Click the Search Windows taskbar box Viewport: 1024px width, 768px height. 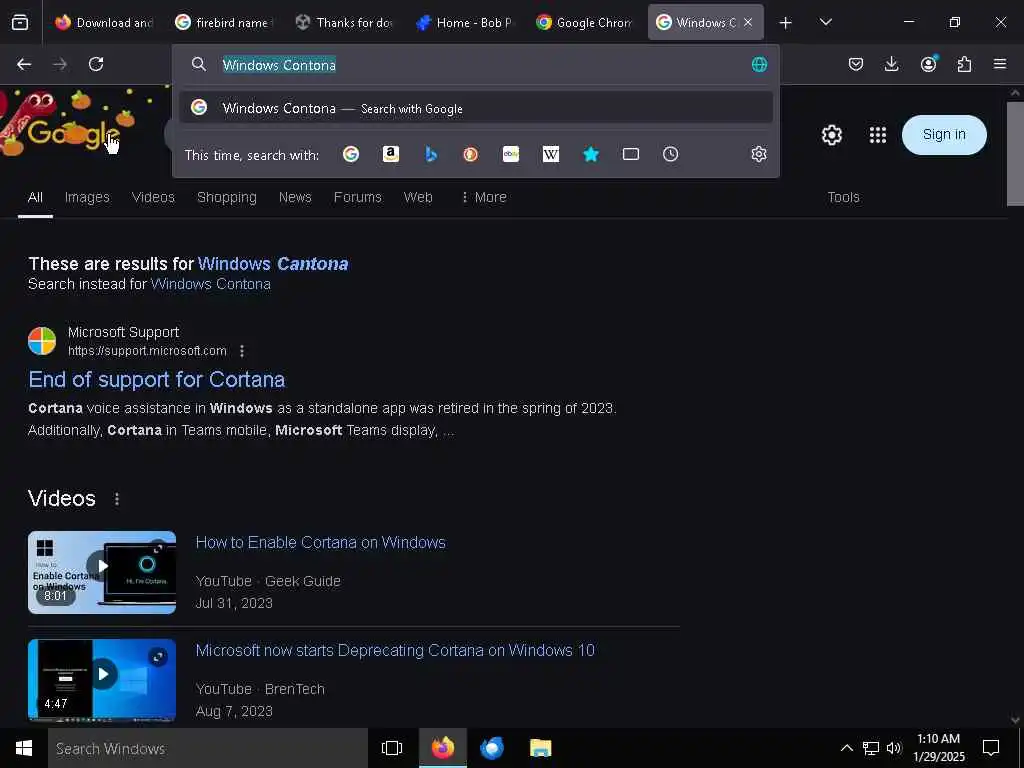coord(208,748)
